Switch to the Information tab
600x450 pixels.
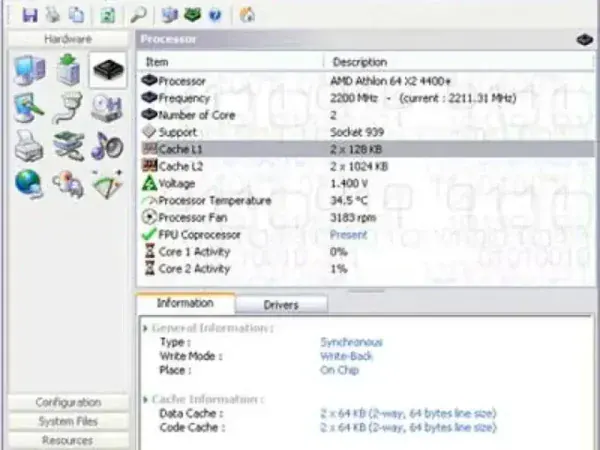(185, 303)
